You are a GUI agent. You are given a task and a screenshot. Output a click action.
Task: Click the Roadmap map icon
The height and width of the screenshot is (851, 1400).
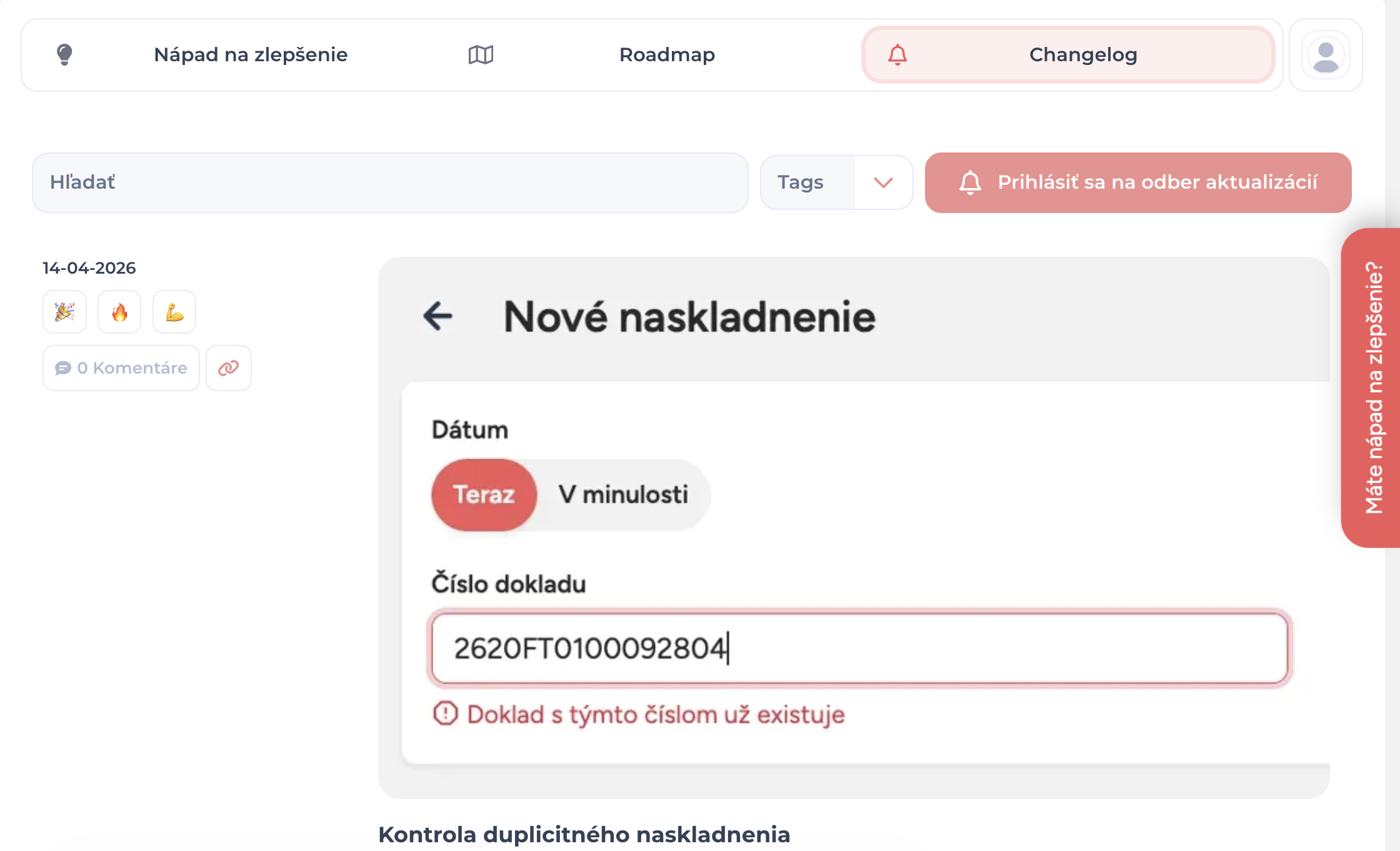tap(481, 55)
